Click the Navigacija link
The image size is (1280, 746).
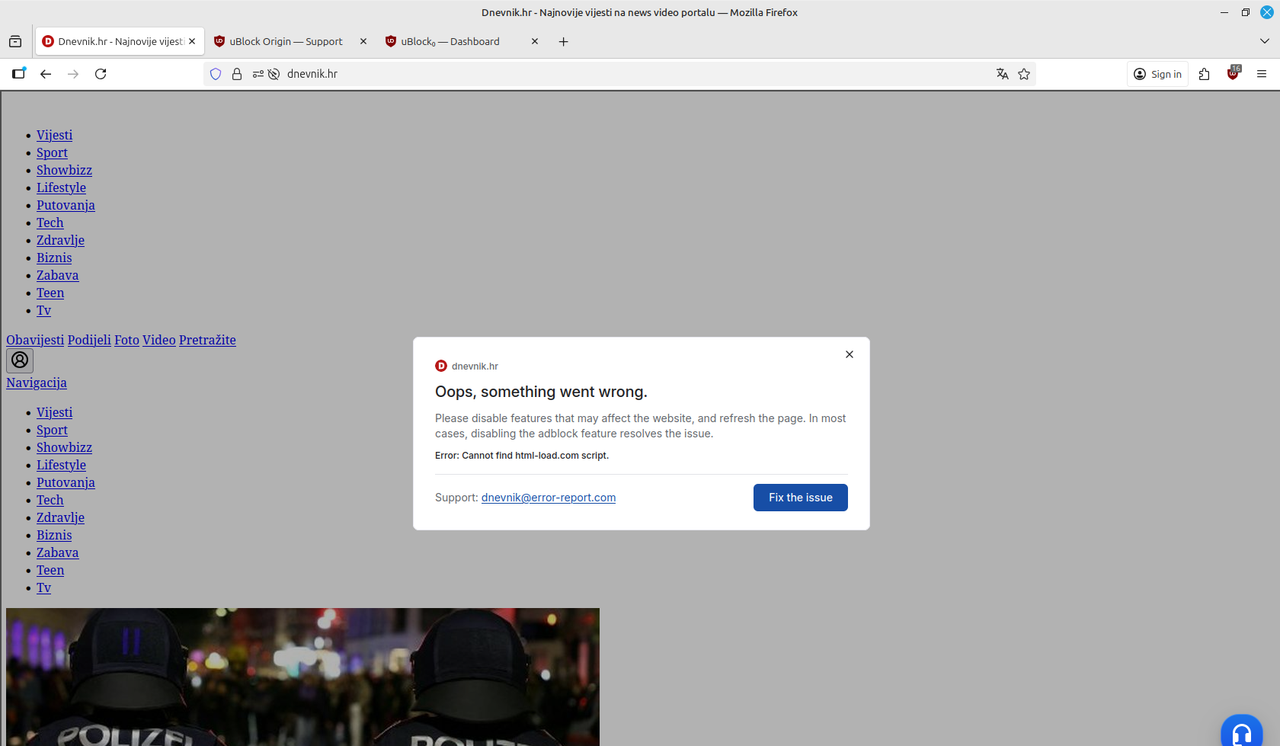pos(36,383)
